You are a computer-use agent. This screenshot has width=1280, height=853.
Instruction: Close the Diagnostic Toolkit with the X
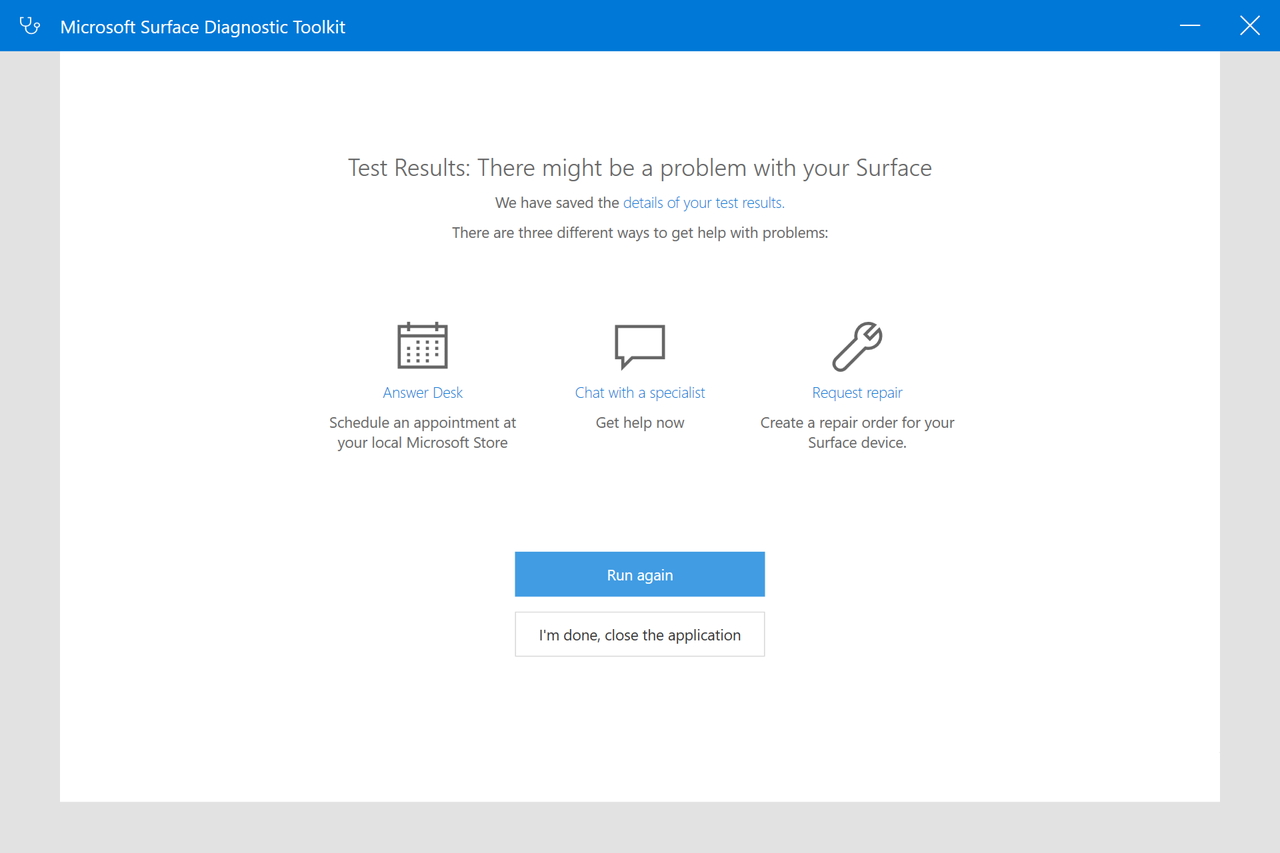1250,26
